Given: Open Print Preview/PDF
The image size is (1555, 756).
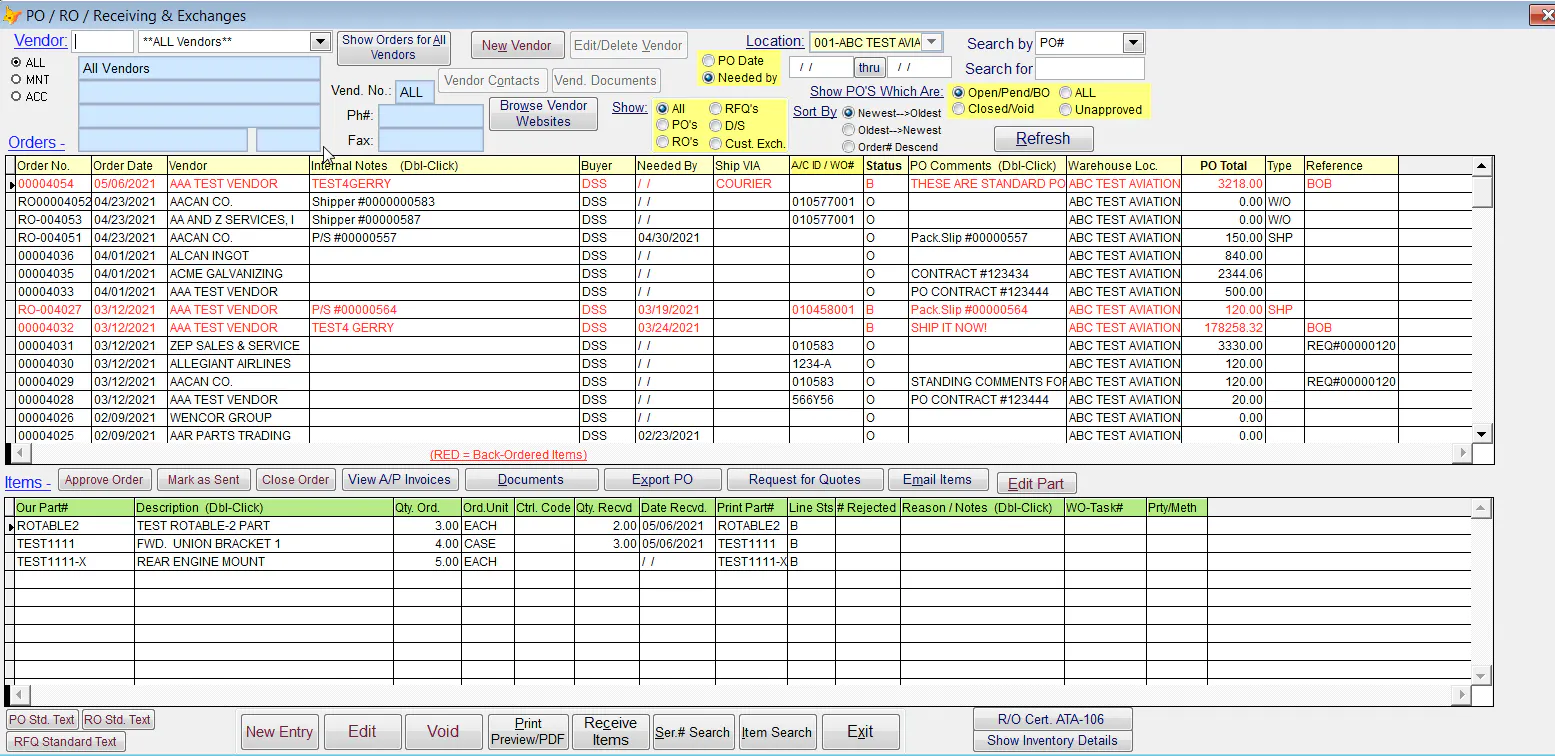Looking at the screenshot, I should (528, 732).
